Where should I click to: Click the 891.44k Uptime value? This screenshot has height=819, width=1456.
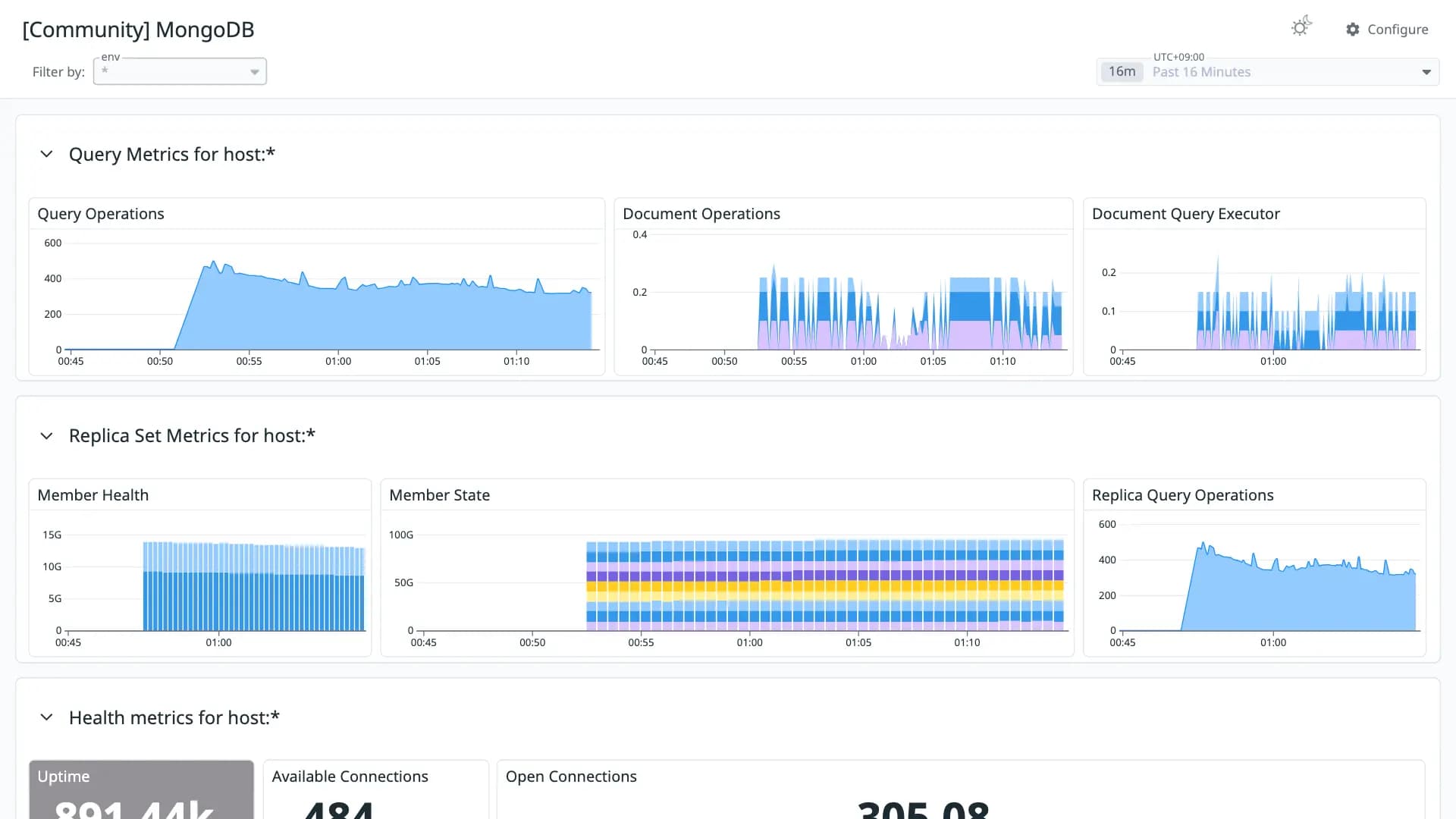(134, 809)
